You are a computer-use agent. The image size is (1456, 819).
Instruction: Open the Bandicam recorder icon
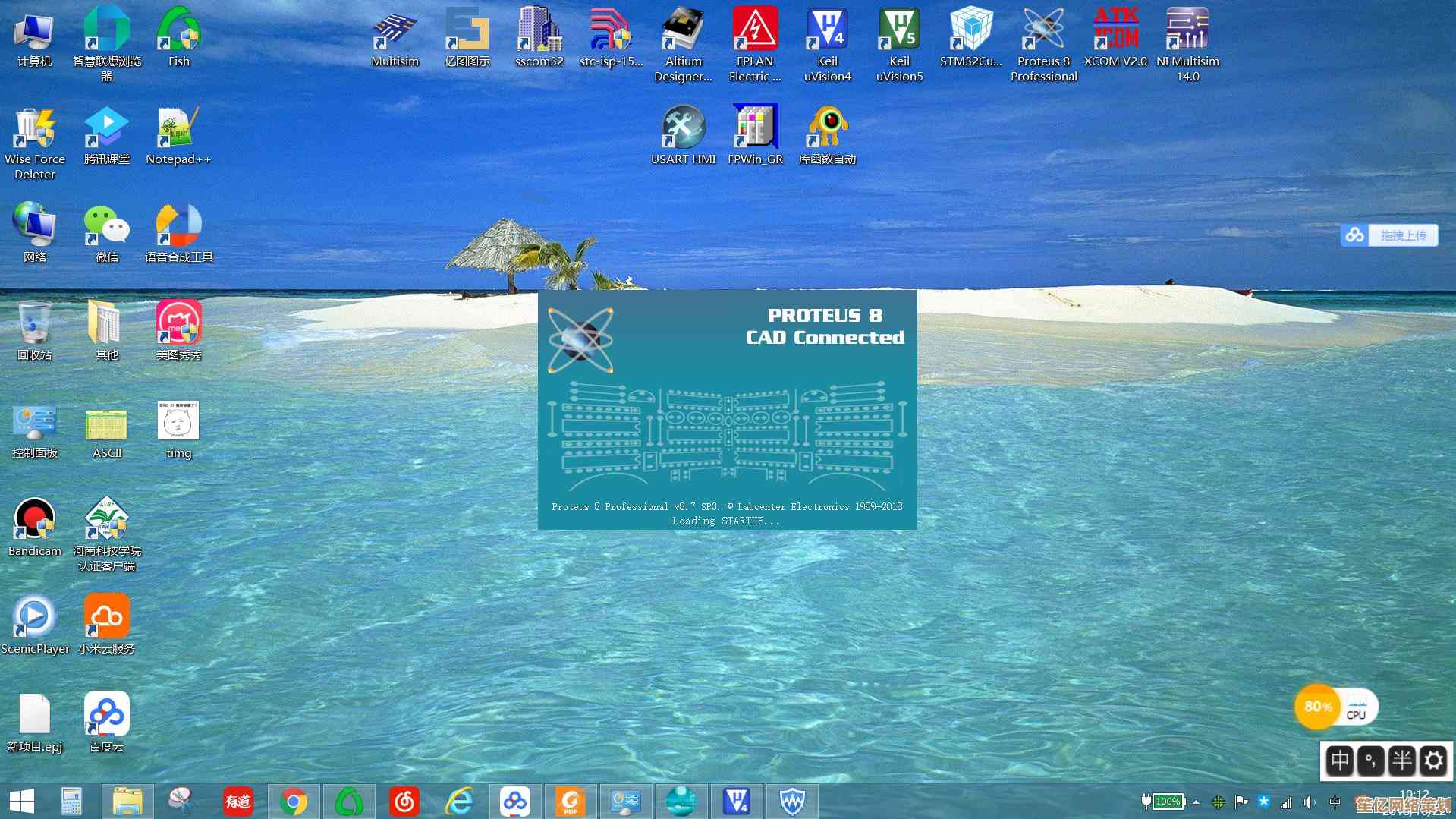[35, 519]
